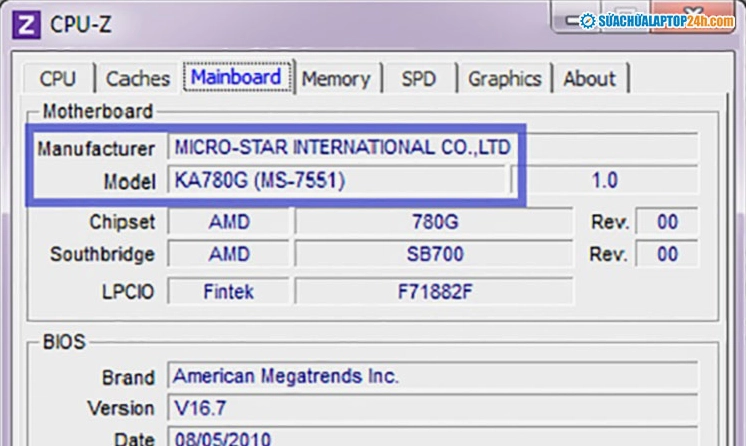
Task: Switch to the Graphics tab
Action: tap(505, 79)
